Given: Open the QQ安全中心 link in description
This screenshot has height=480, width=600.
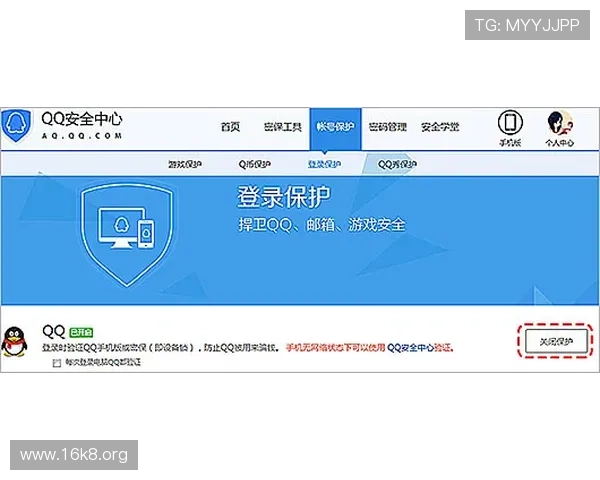Looking at the screenshot, I should pos(411,348).
